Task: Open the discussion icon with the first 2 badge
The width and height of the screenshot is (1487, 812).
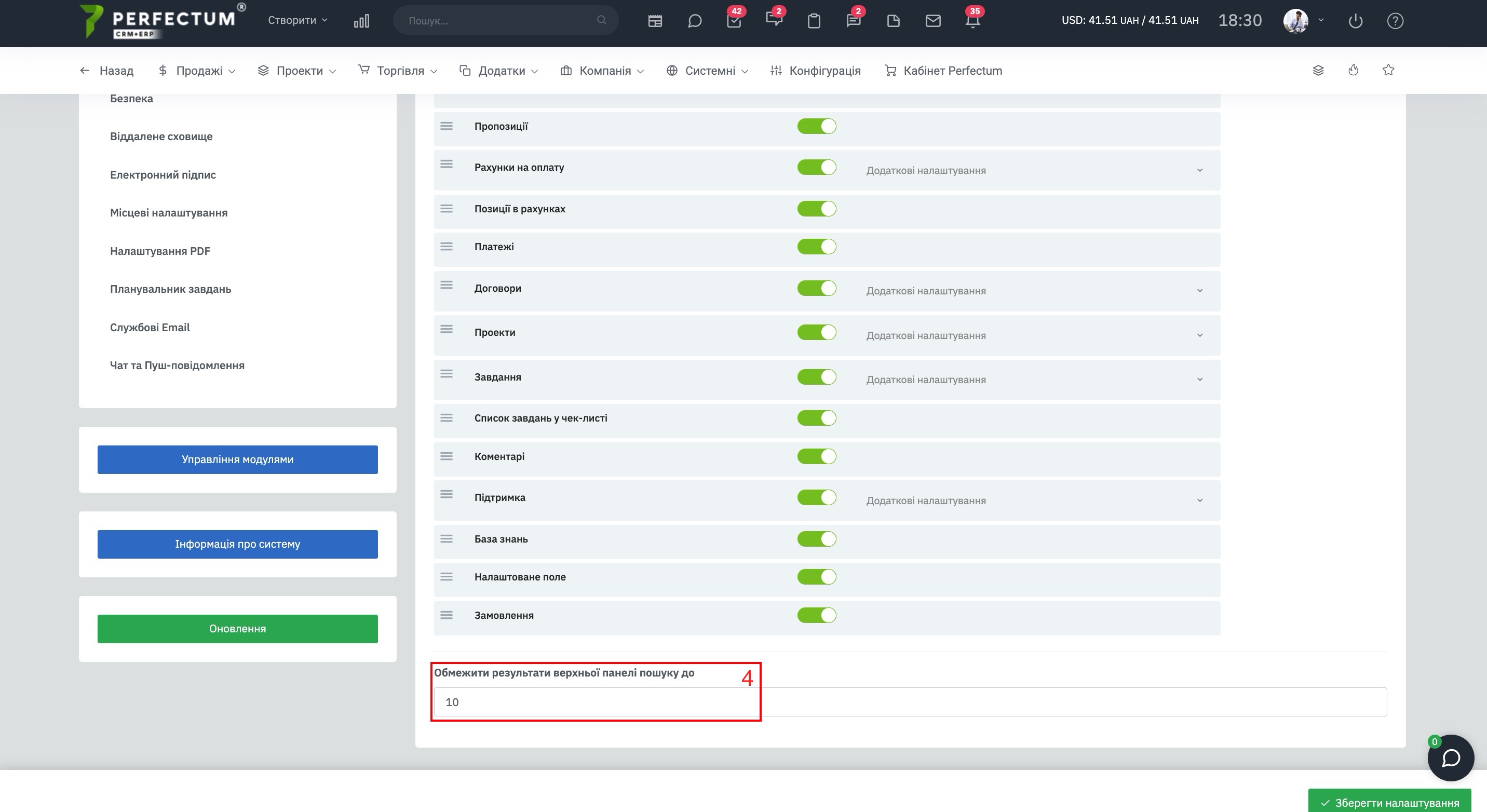Action: 774,19
